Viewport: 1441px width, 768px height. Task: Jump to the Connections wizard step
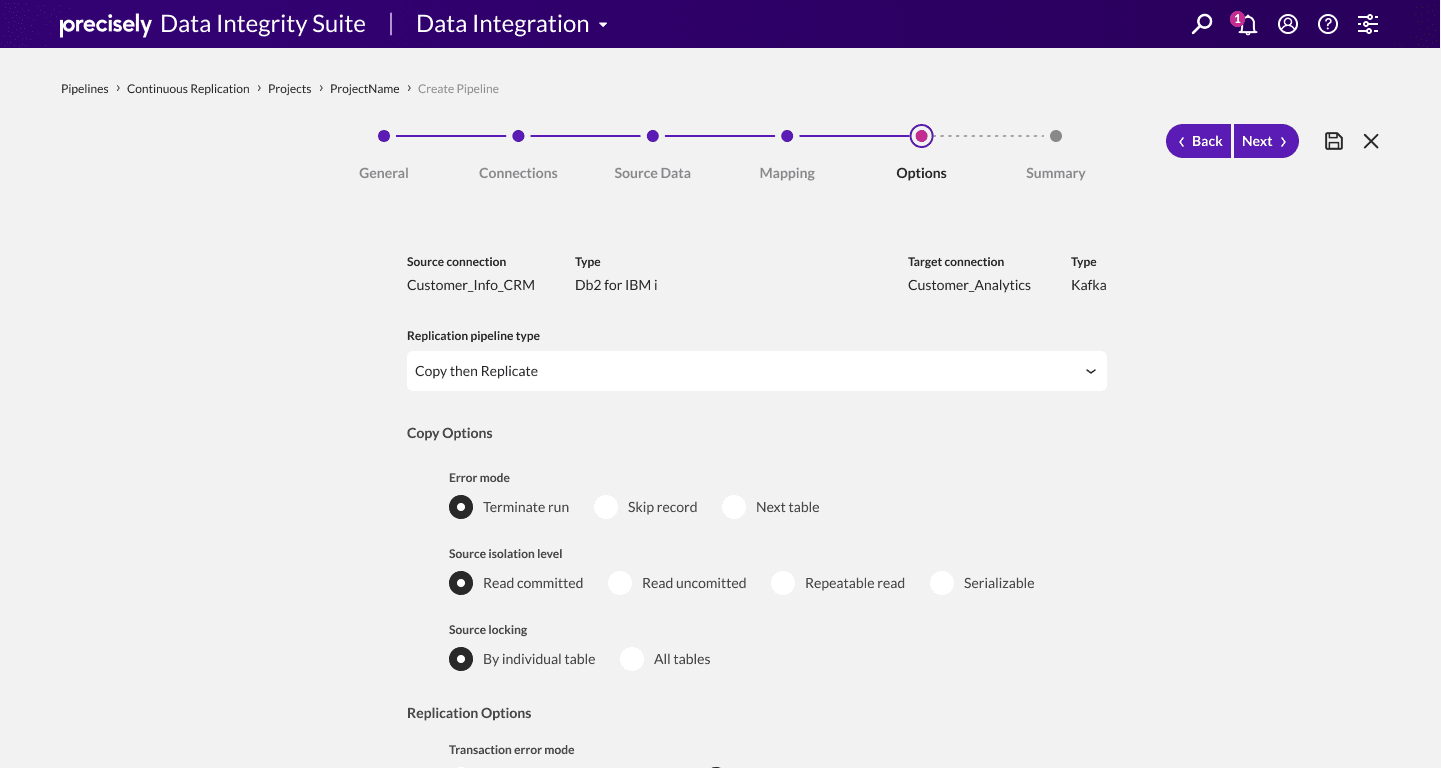(x=518, y=136)
